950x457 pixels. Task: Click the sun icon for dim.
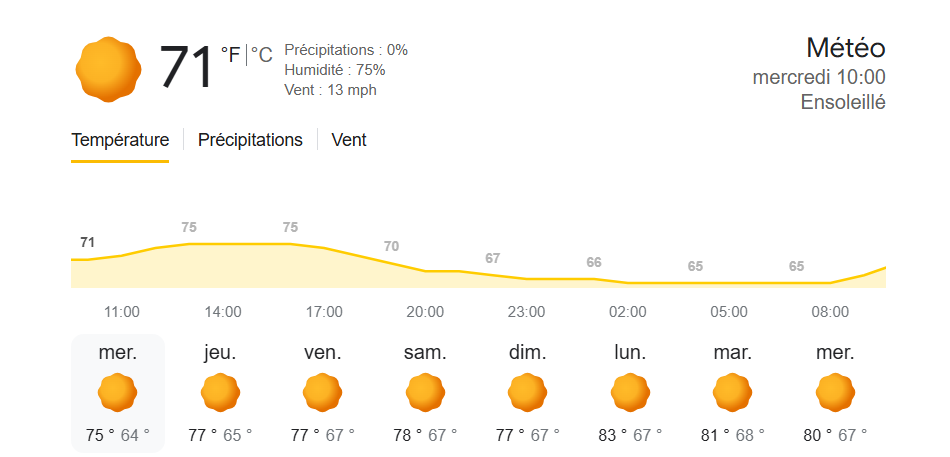(528, 392)
